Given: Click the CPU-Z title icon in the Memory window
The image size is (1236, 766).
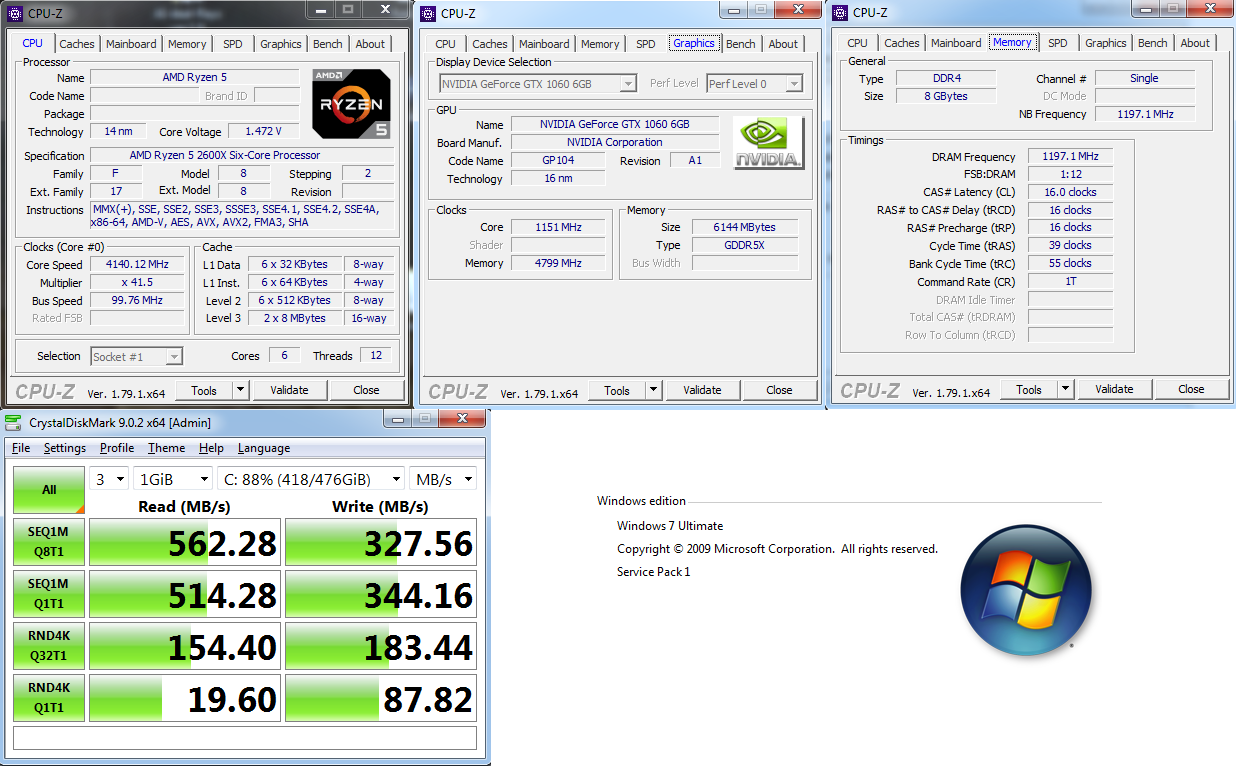Looking at the screenshot, I should (x=840, y=13).
